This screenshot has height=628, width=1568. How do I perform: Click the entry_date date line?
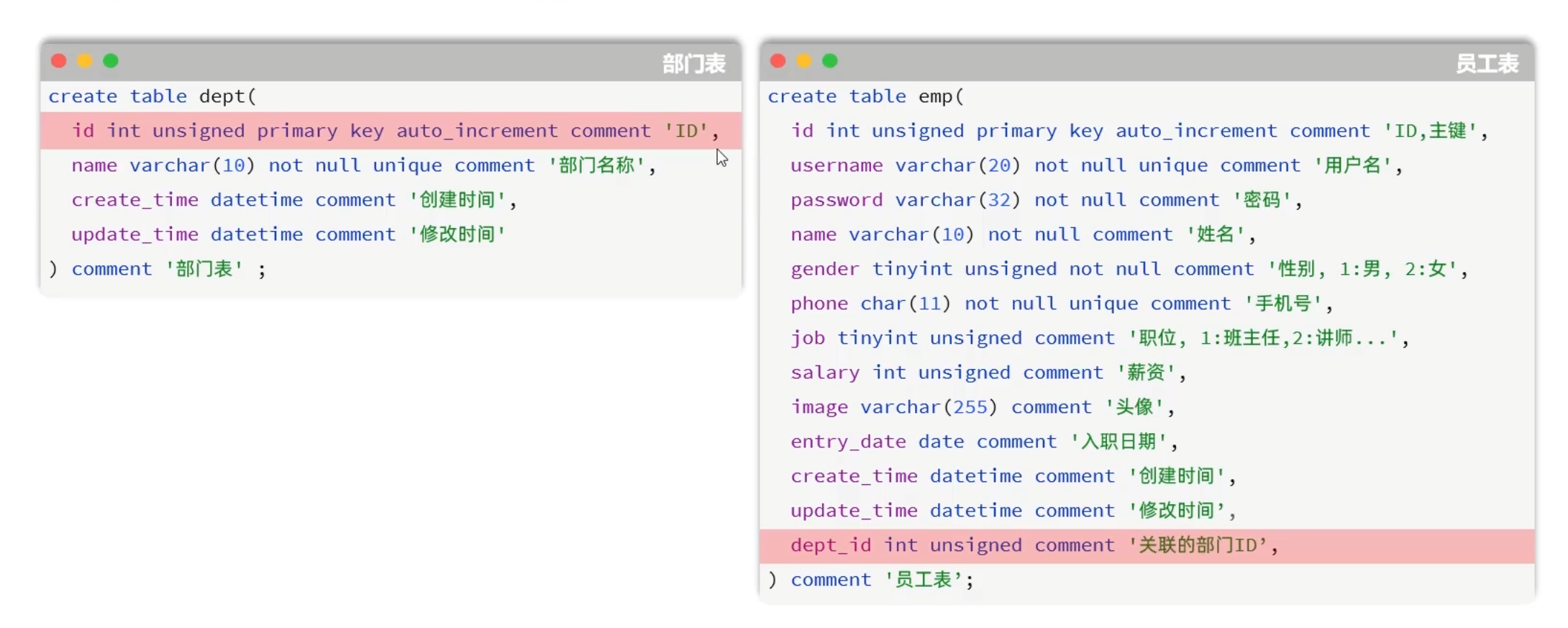[983, 442]
